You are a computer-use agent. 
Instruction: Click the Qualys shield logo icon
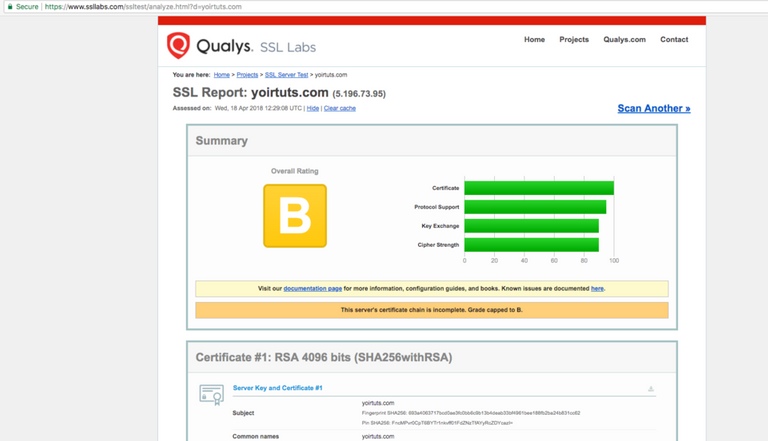click(179, 45)
